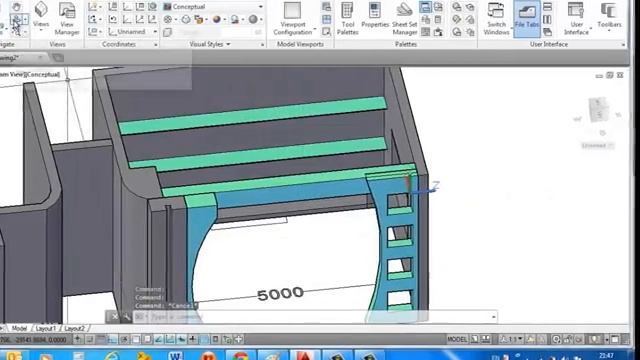Switch to the Model tab

click(x=19, y=328)
